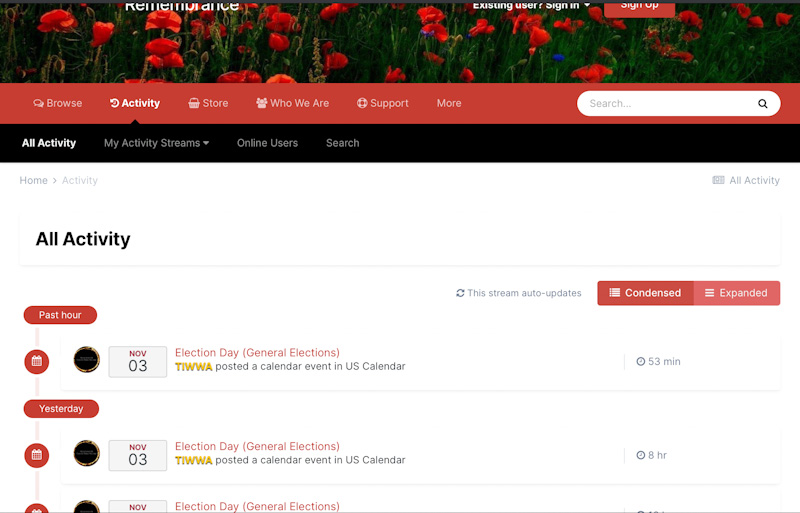Switch to the Condensed view
This screenshot has height=513, width=800.
[645, 293]
